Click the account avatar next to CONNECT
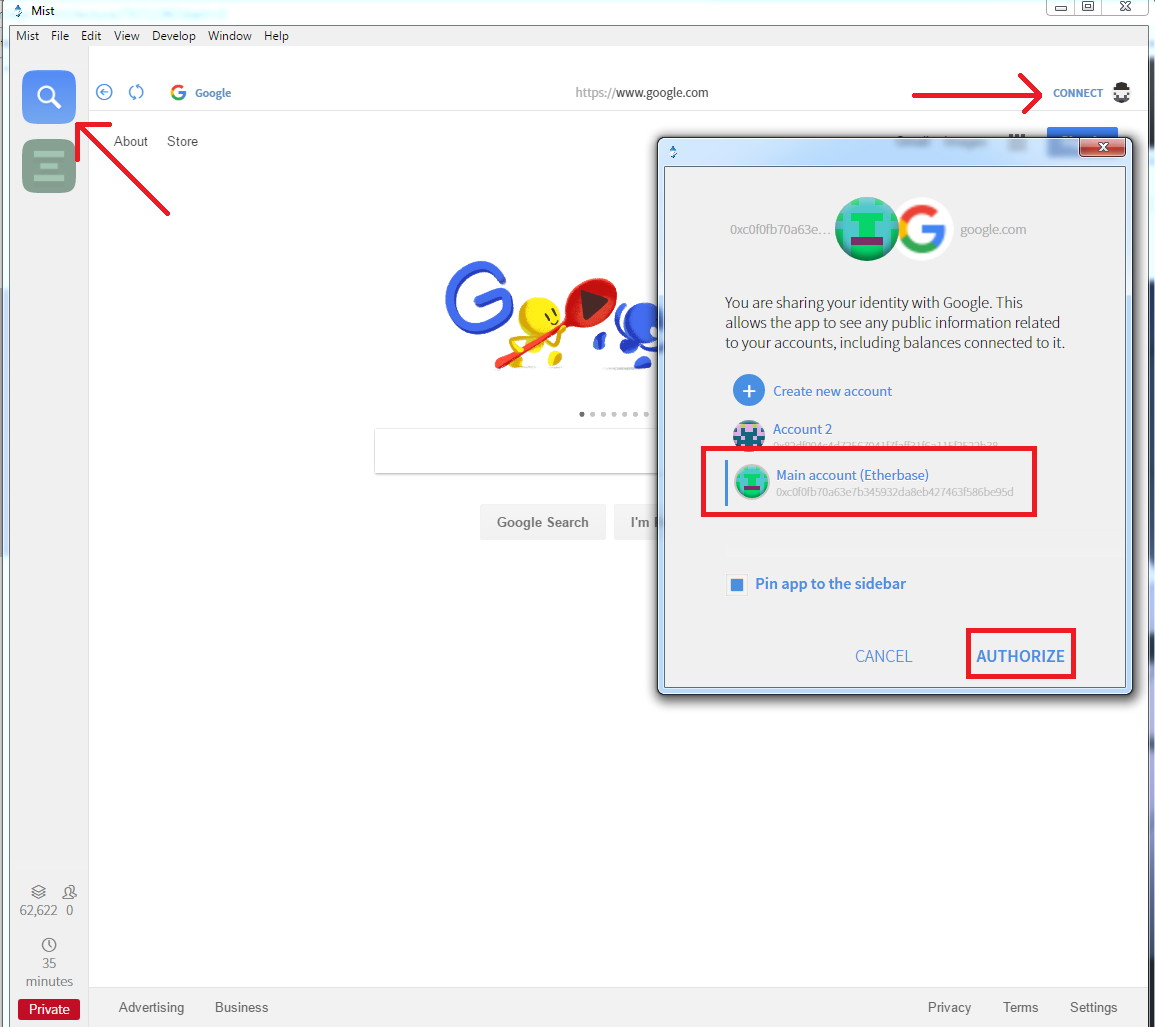 pos(1121,92)
